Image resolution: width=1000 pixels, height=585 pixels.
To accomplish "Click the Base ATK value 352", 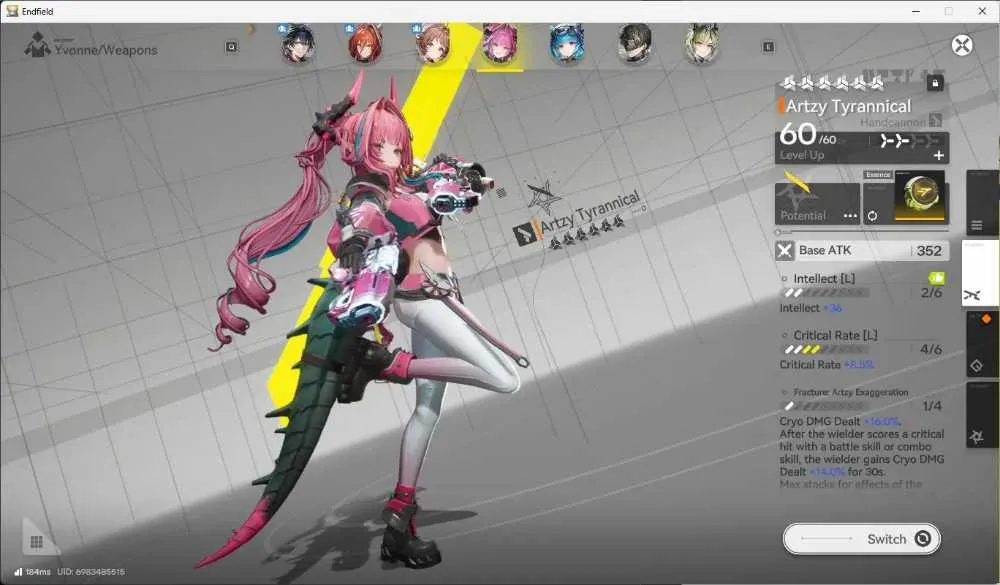I will [x=929, y=251].
